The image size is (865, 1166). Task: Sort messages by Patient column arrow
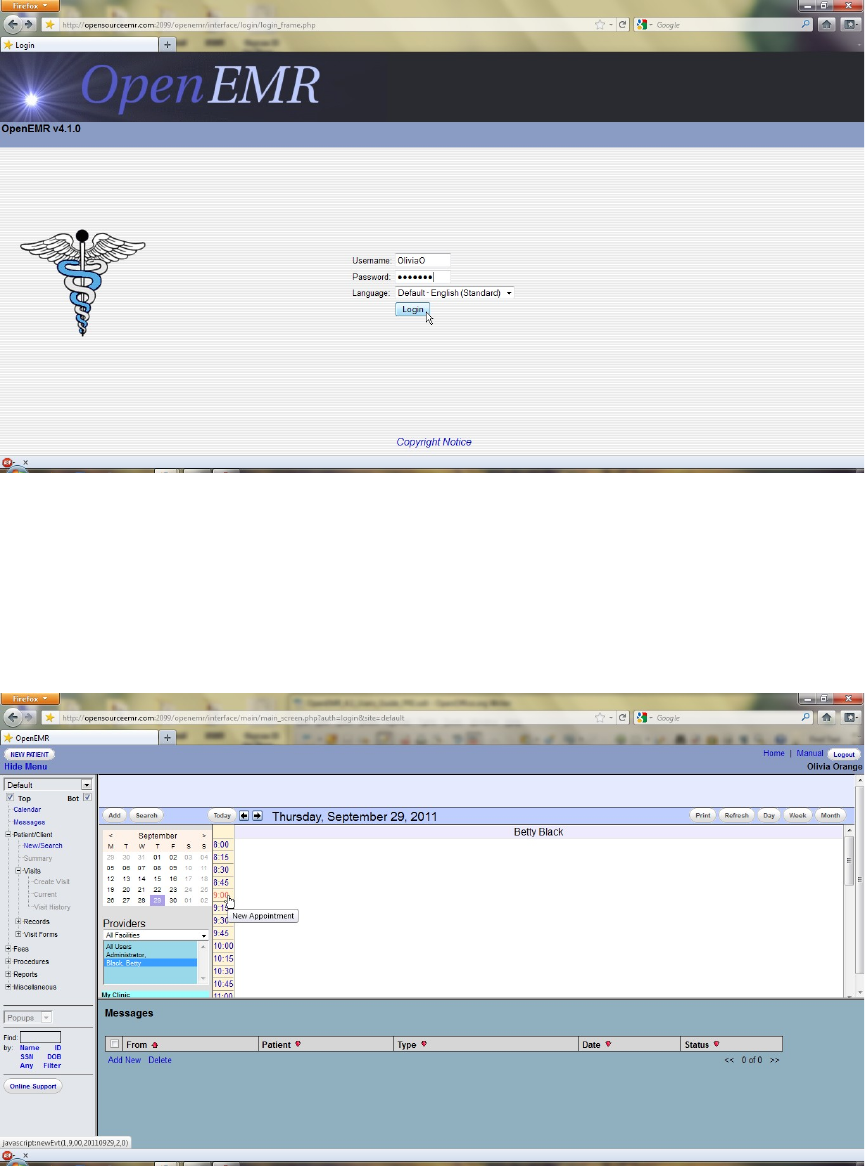298,1044
